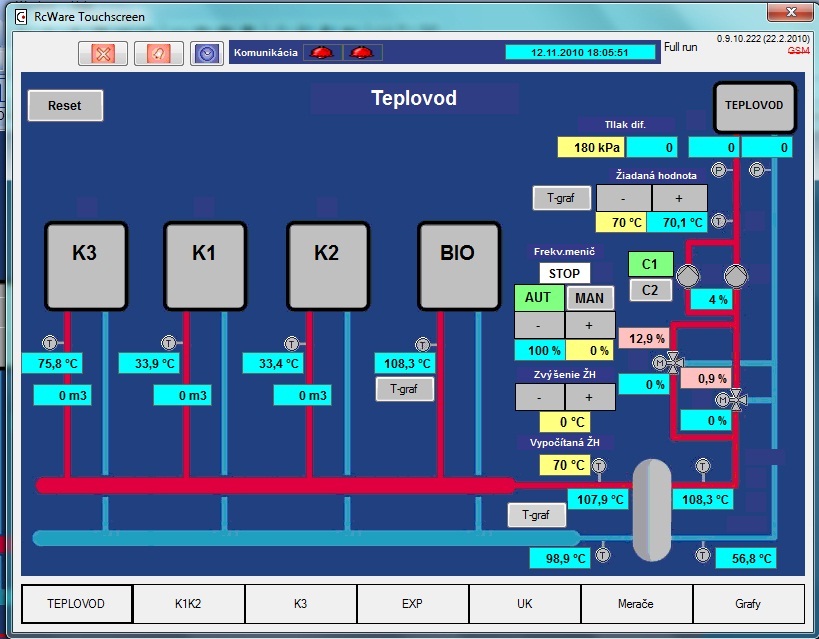The width and height of the screenshot is (819, 639).
Task: Click the left circulation pump symbol
Action: 688,275
